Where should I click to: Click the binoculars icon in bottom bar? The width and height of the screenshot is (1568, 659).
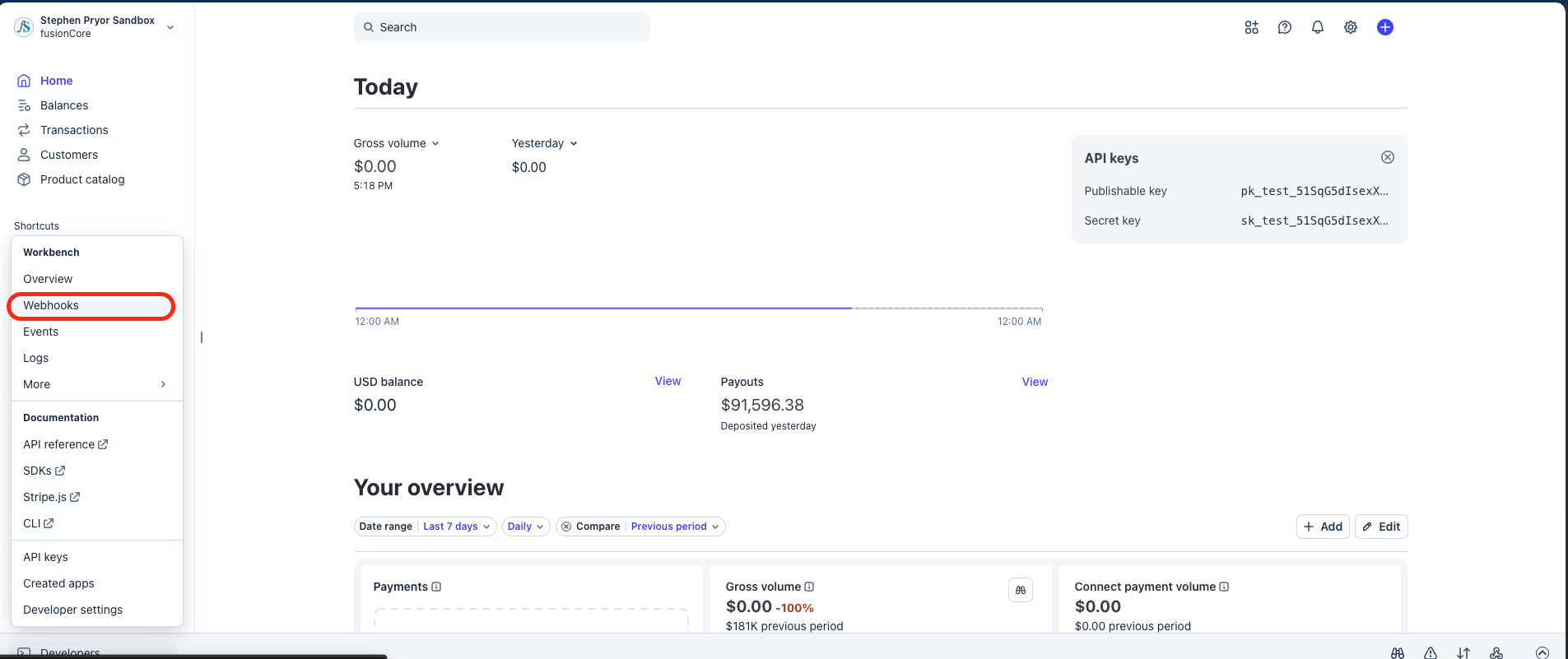click(1397, 652)
